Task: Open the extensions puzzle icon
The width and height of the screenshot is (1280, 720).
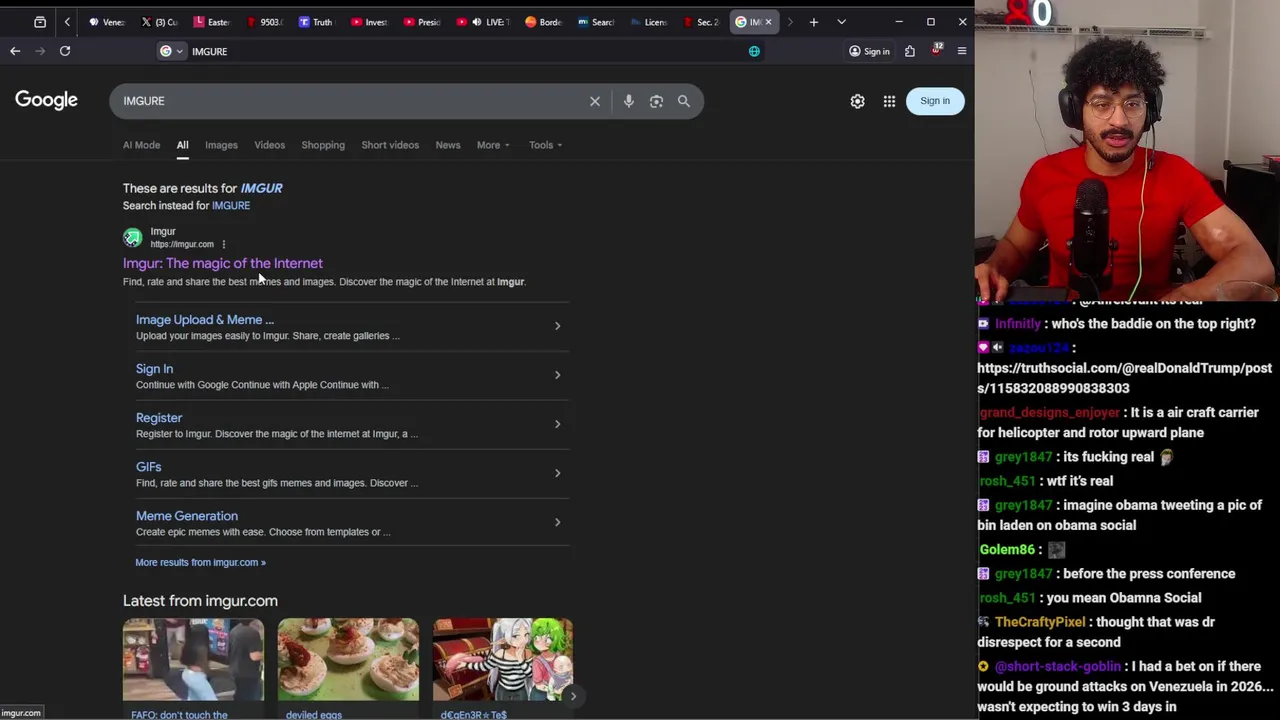Action: [x=910, y=51]
